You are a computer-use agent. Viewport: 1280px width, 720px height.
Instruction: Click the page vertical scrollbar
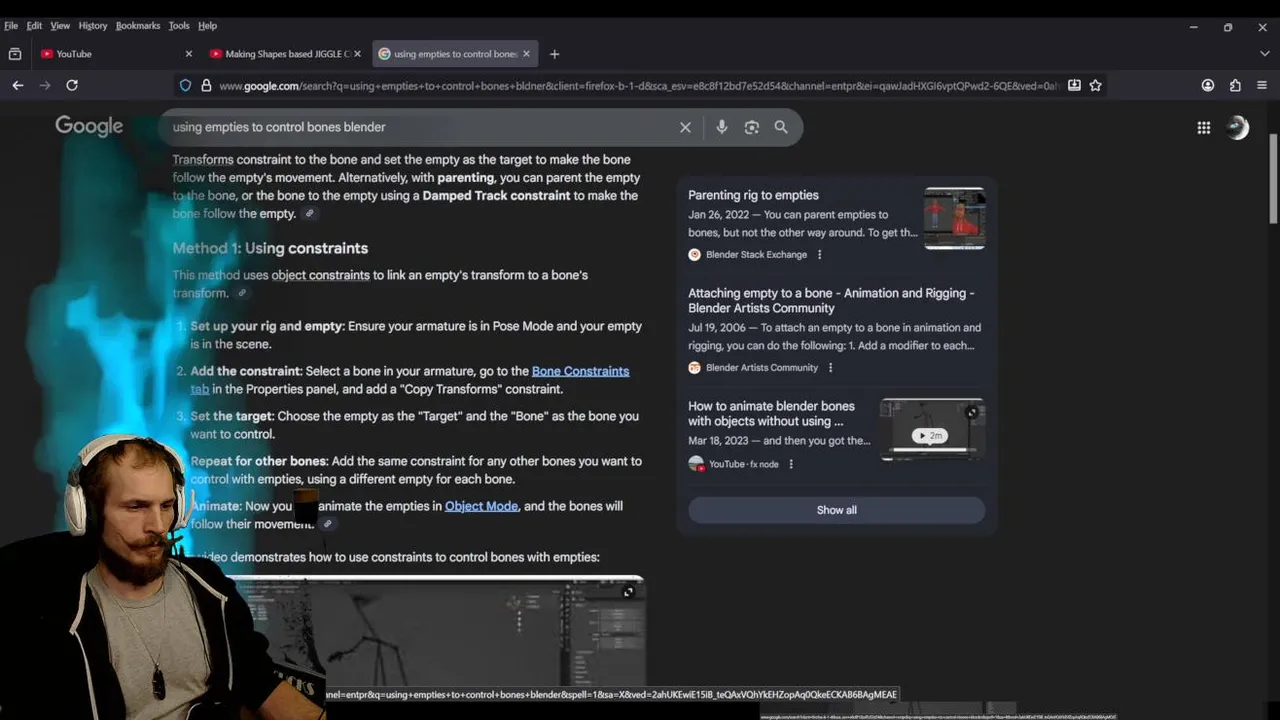click(1273, 178)
